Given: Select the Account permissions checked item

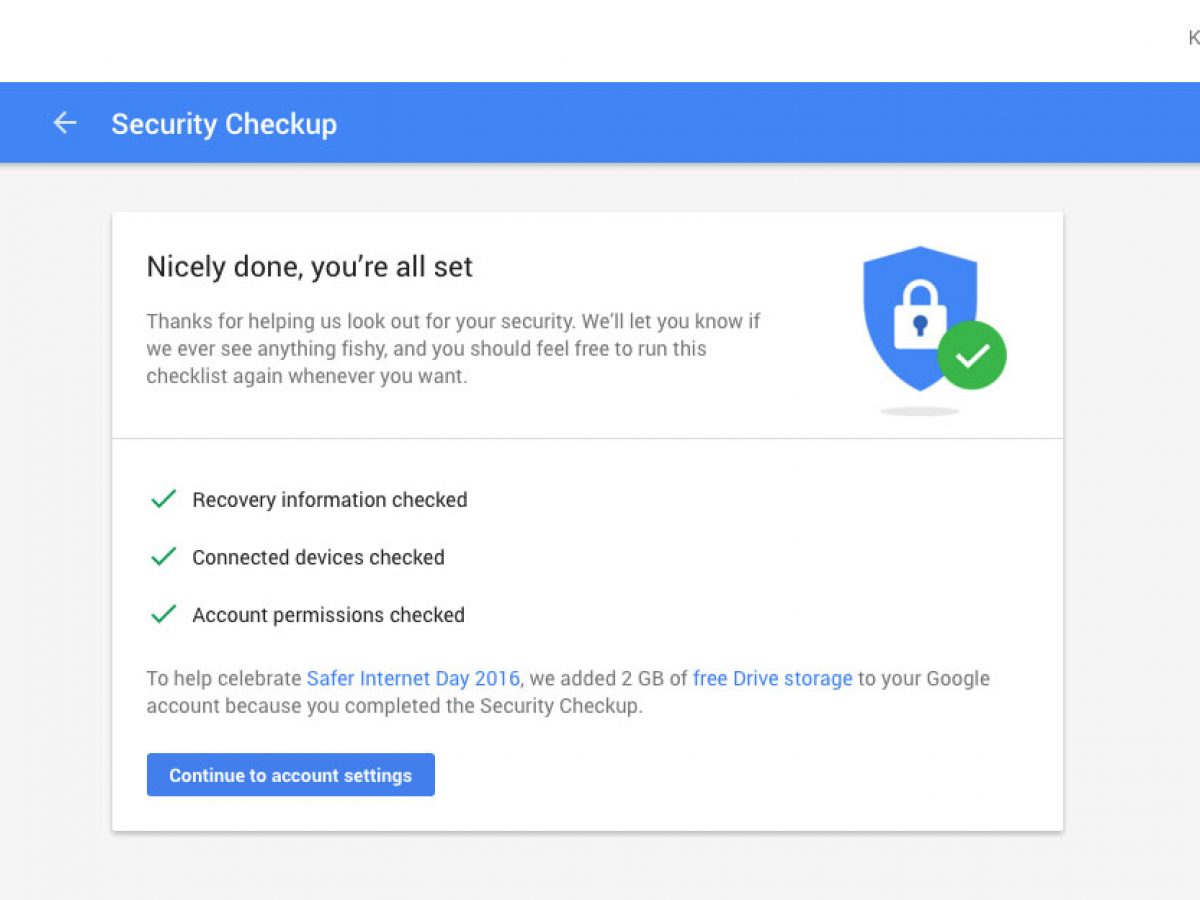Looking at the screenshot, I should point(328,615).
